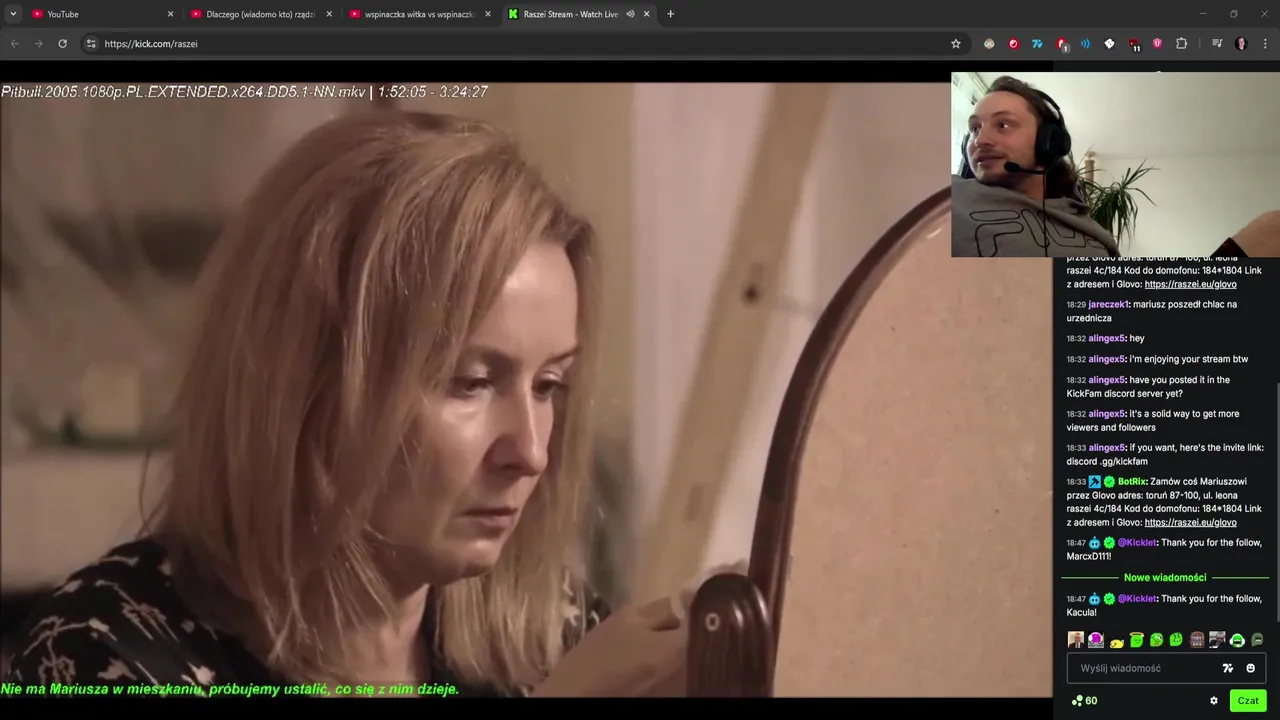Open @Kicklet on the MarcxD111 follow message
The image size is (1280, 720).
click(x=1137, y=542)
